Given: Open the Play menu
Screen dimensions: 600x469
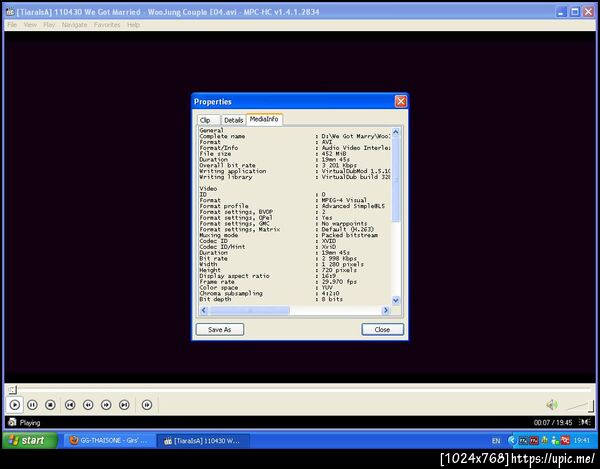Looking at the screenshot, I should point(49,25).
